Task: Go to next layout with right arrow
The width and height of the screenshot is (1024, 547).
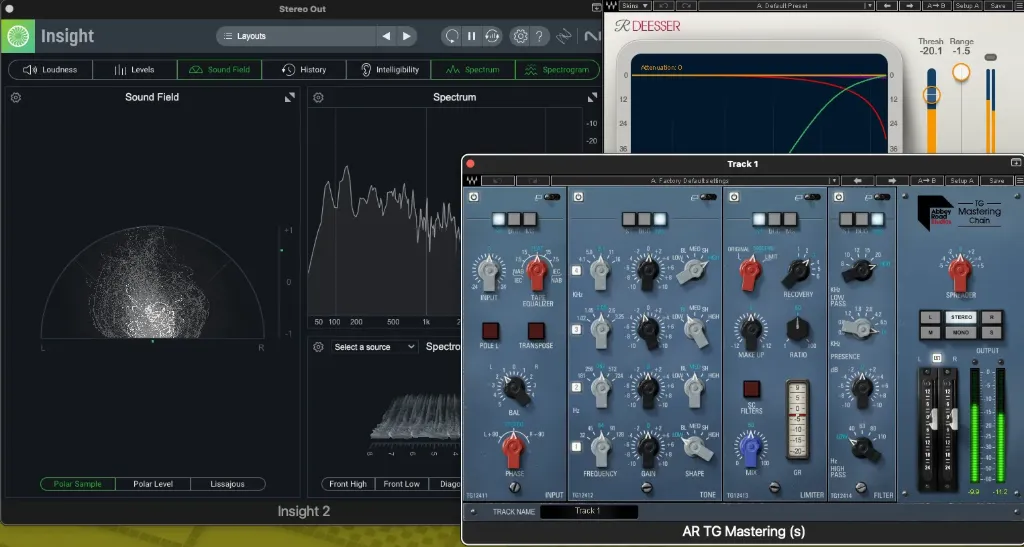Action: click(407, 36)
